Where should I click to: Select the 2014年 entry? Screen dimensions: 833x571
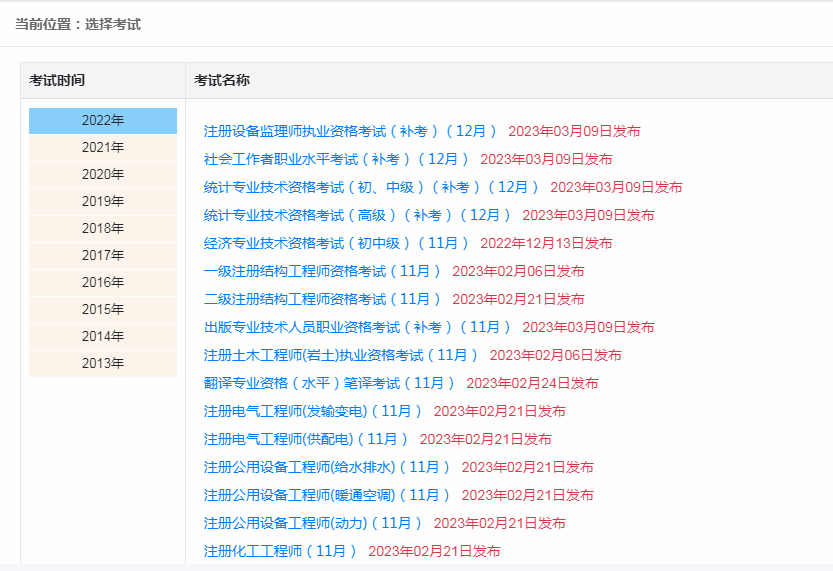(103, 337)
